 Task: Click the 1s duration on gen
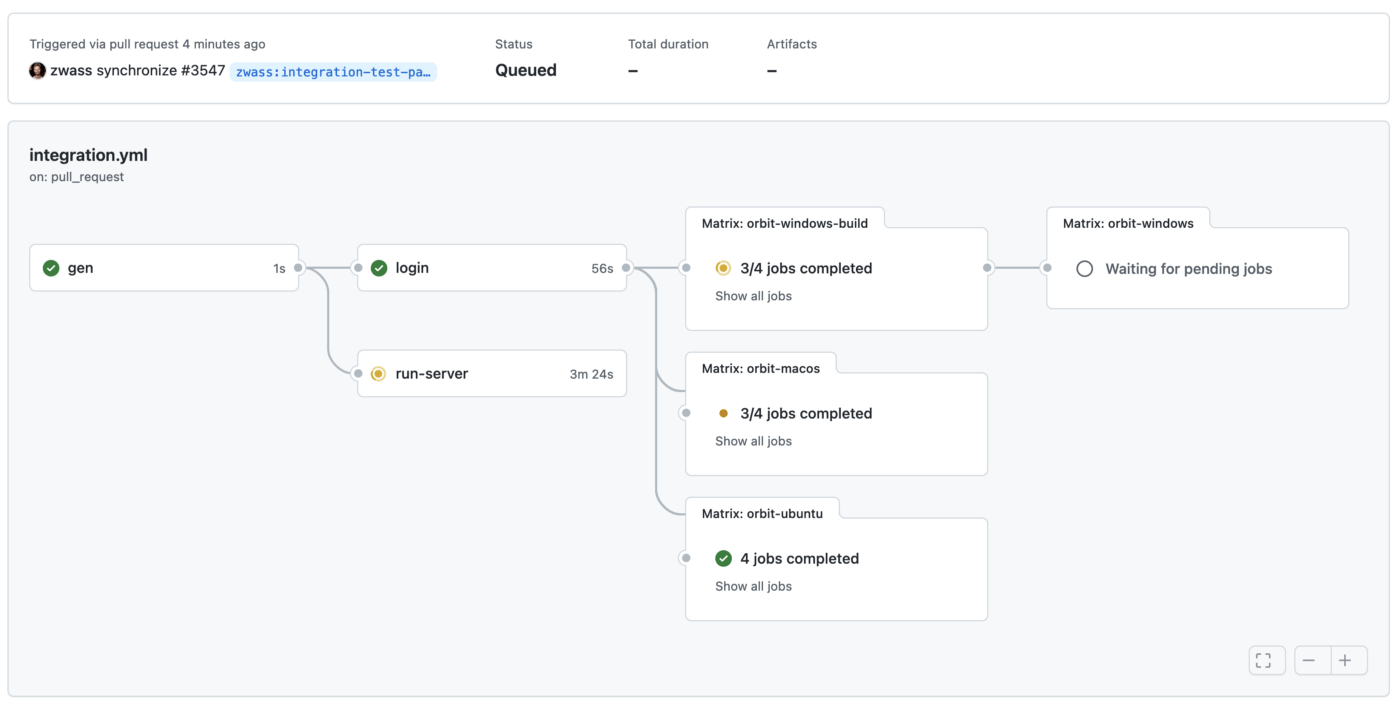coord(279,269)
